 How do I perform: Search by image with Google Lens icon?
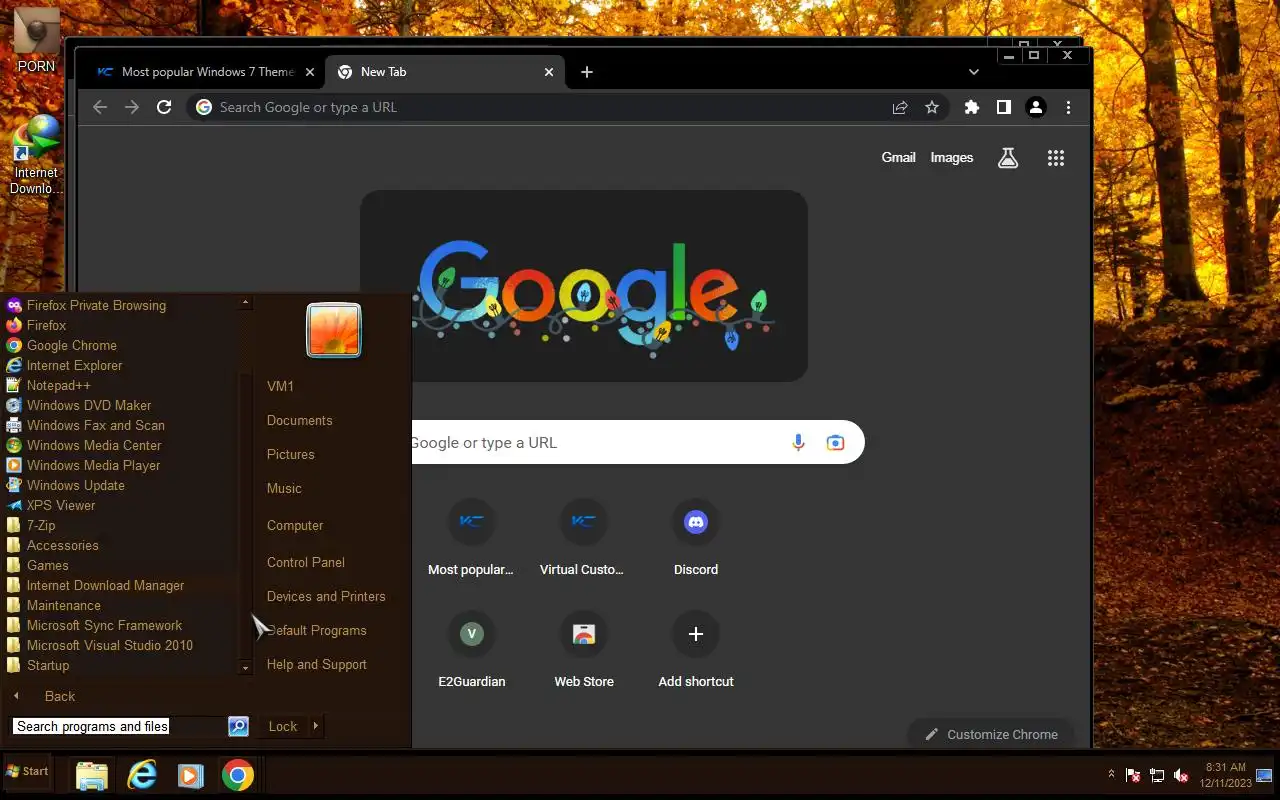click(x=835, y=442)
